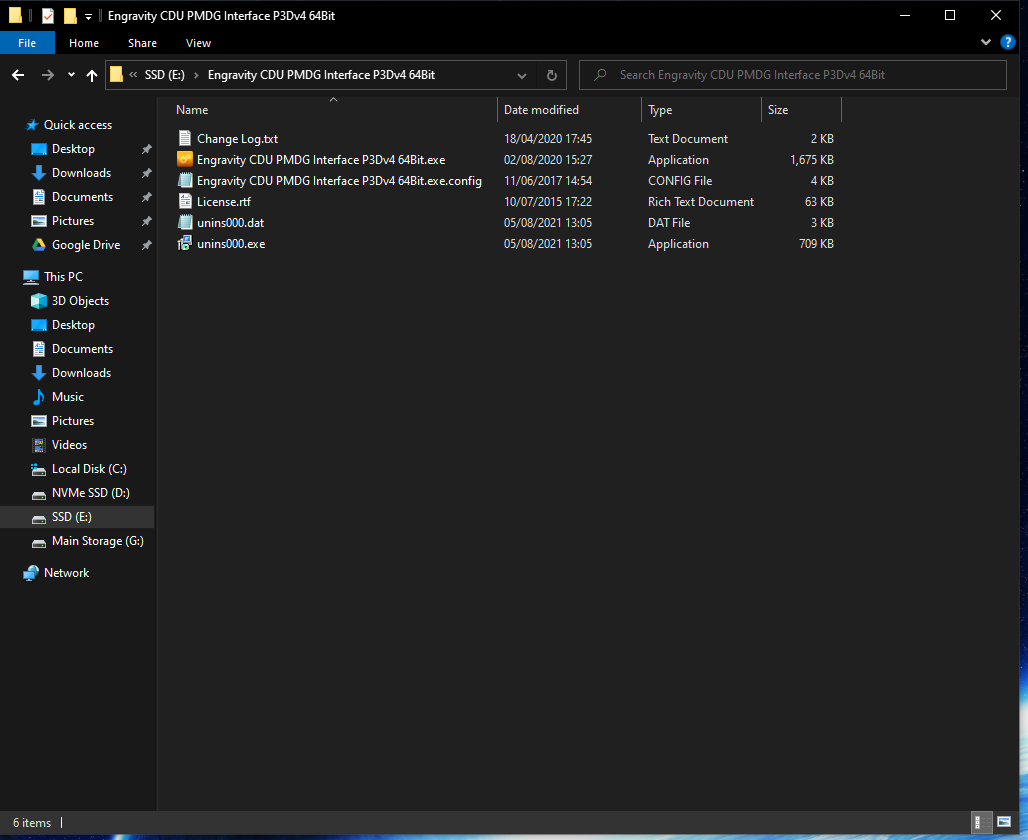Go back to previous folder
This screenshot has width=1028, height=840.
[x=18, y=75]
